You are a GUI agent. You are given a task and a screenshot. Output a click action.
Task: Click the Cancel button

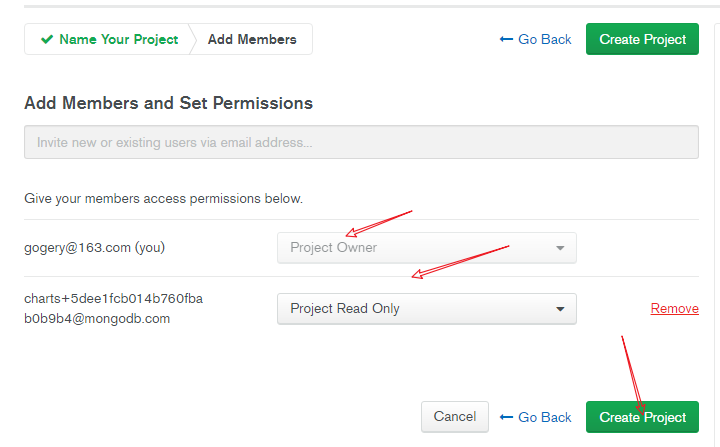click(455, 417)
